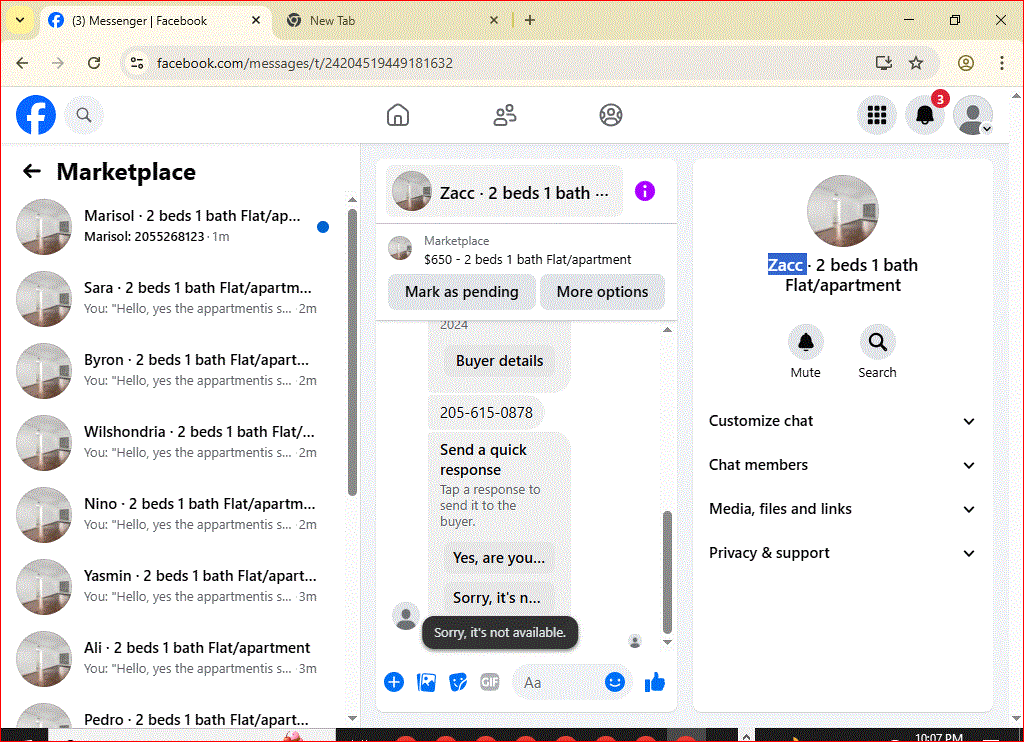The height and width of the screenshot is (742, 1024).
Task: Send a thumbs-up like
Action: tap(654, 683)
